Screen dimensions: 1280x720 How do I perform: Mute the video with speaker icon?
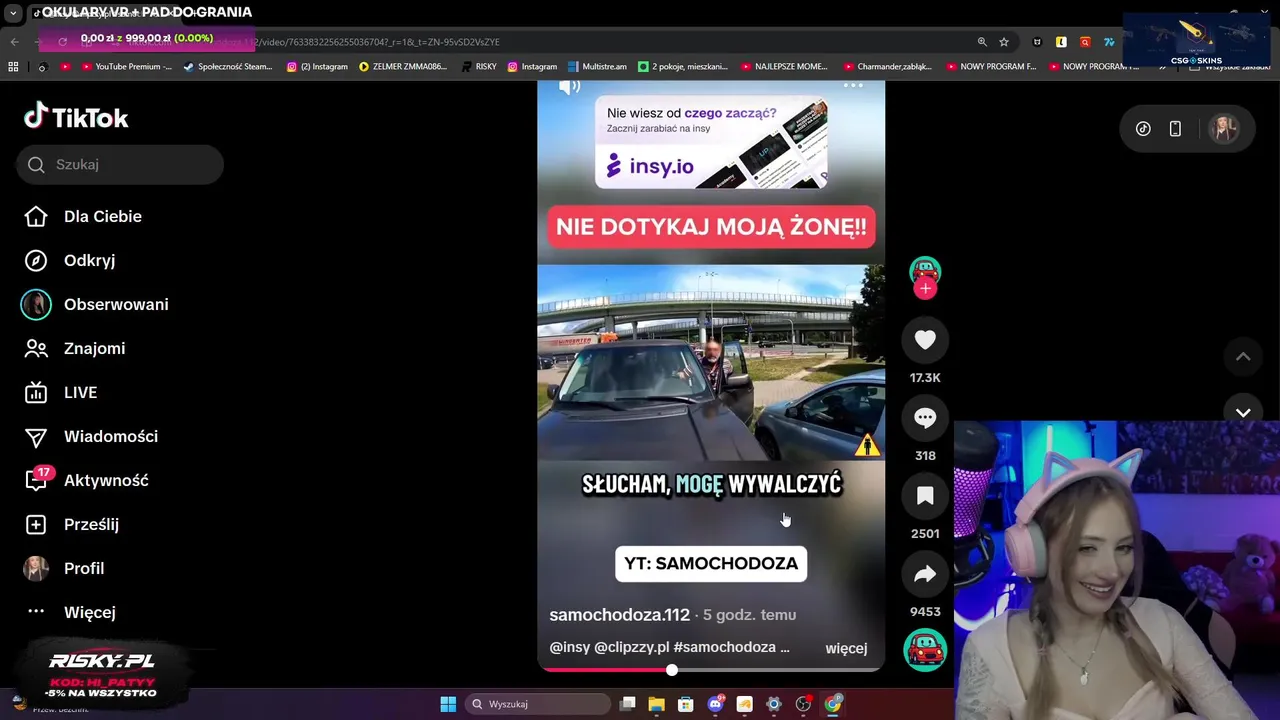569,86
